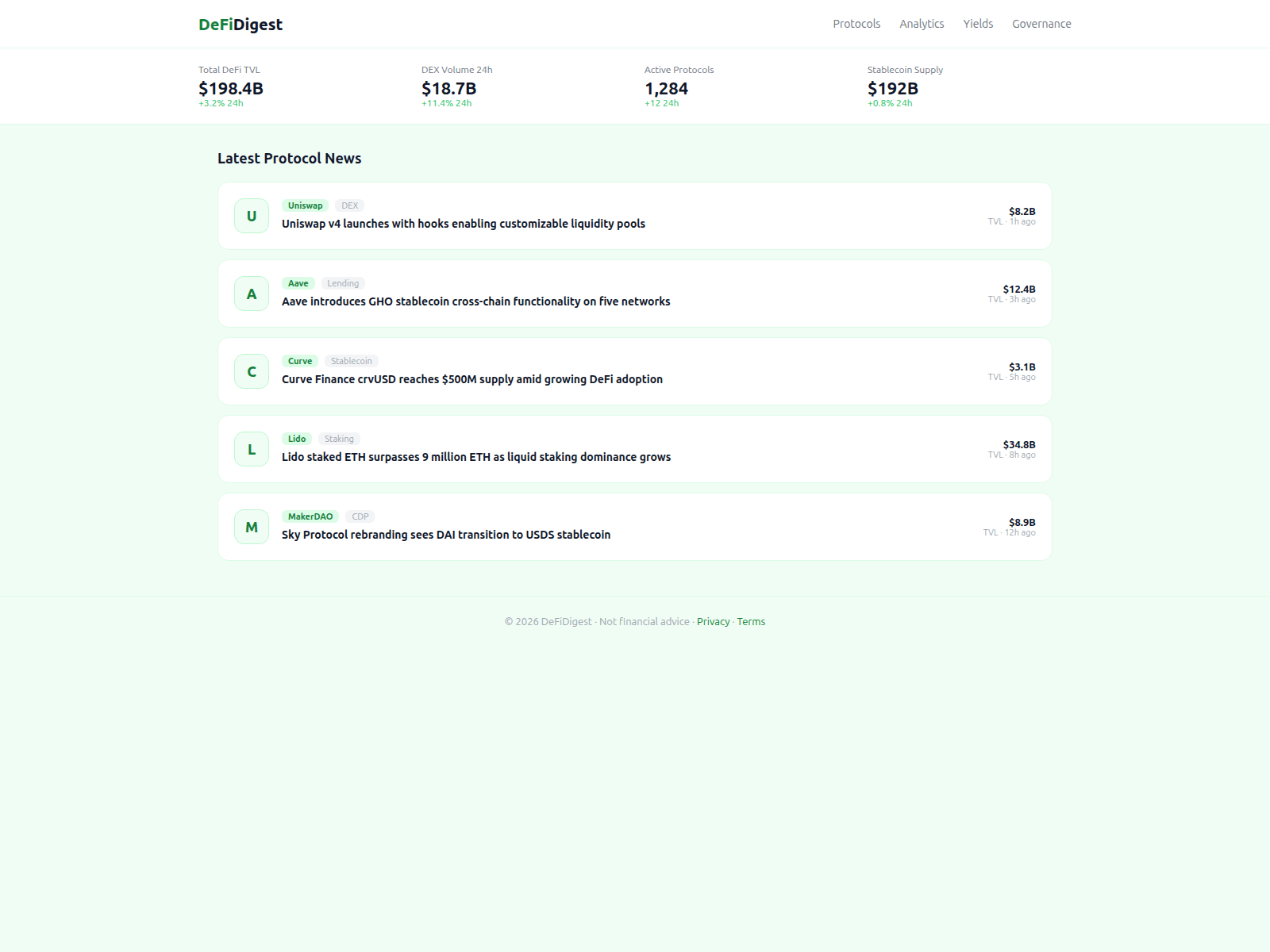This screenshot has width=1270, height=952.
Task: Click the $34.8B TVL for Lido
Action: (1019, 444)
